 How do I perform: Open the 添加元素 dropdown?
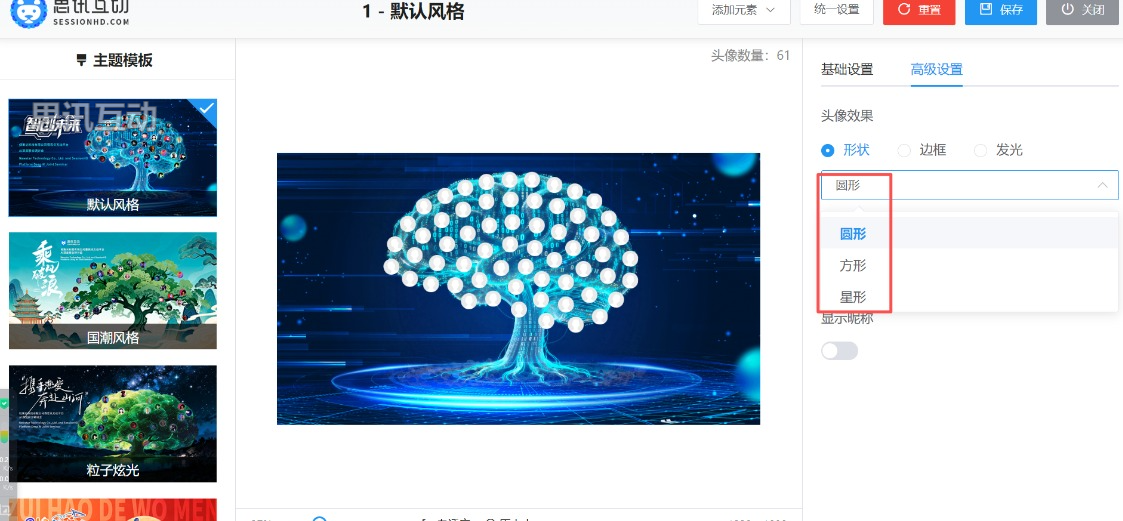[744, 10]
